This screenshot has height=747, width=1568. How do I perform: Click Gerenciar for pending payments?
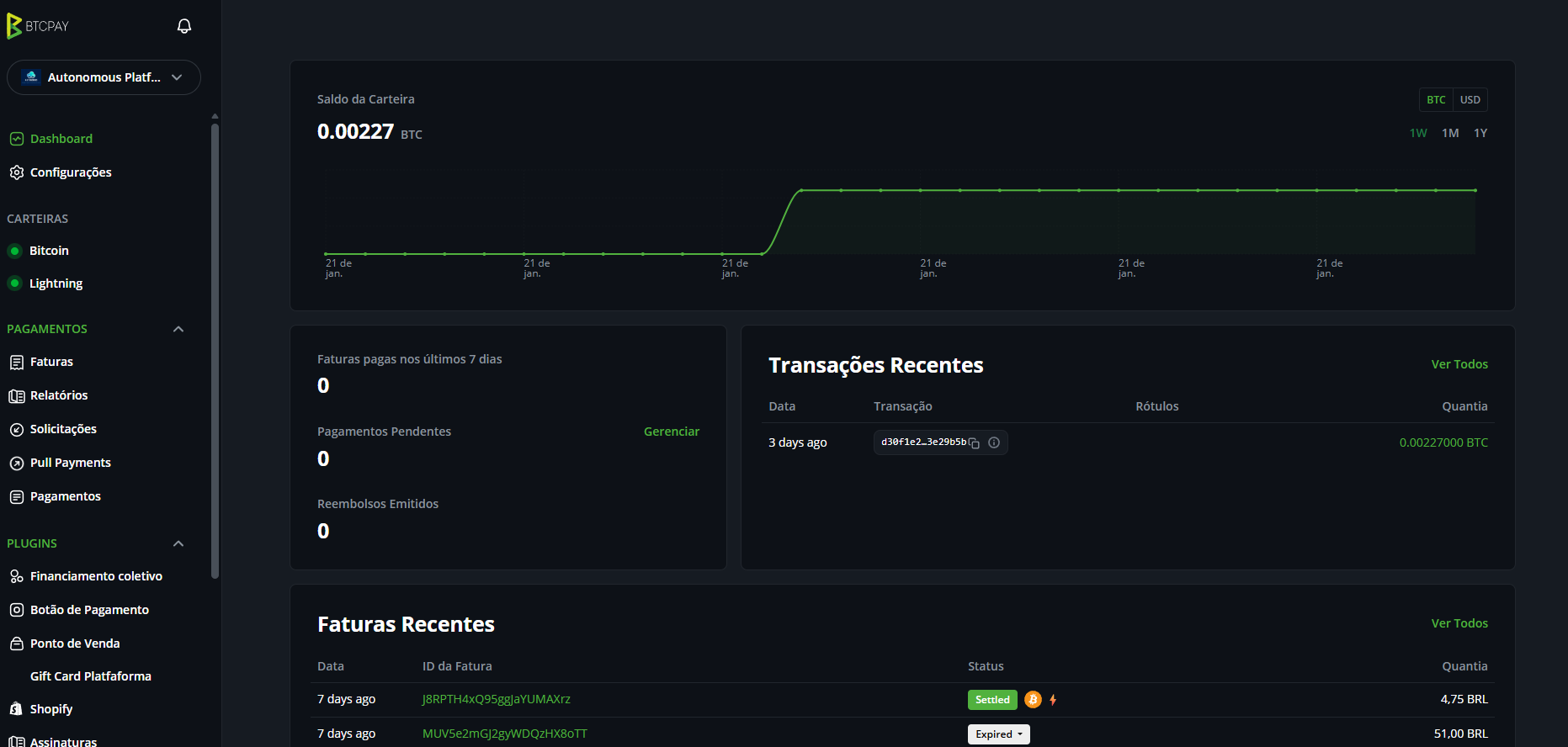coord(671,432)
